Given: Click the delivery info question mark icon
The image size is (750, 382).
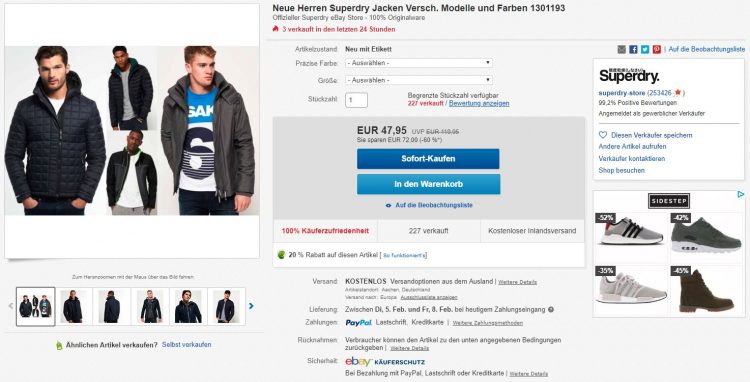Looking at the screenshot, I should click(551, 310).
